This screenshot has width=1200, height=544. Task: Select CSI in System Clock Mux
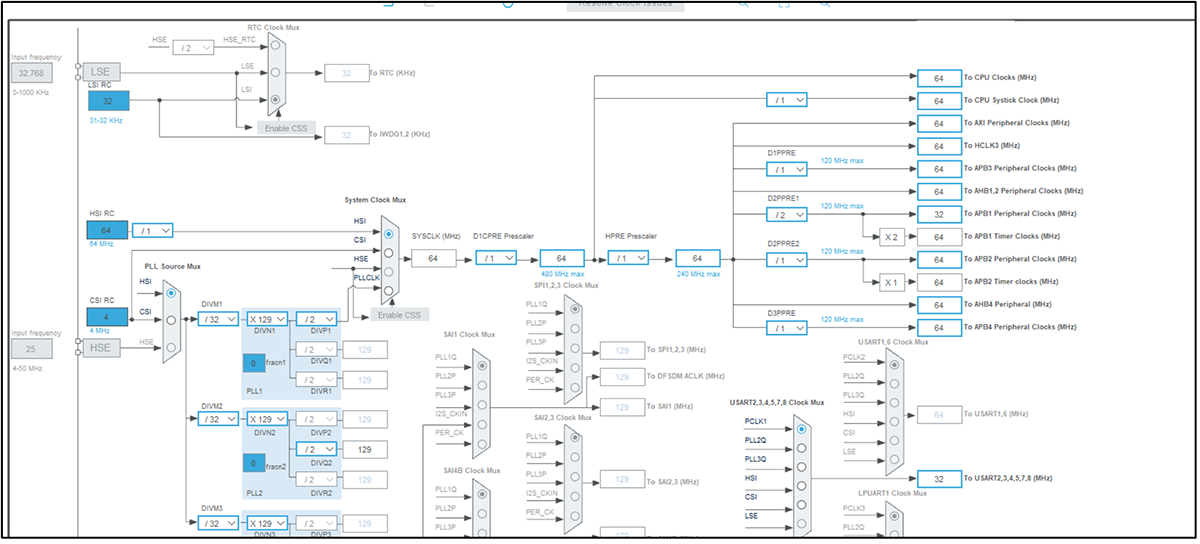tap(389, 253)
